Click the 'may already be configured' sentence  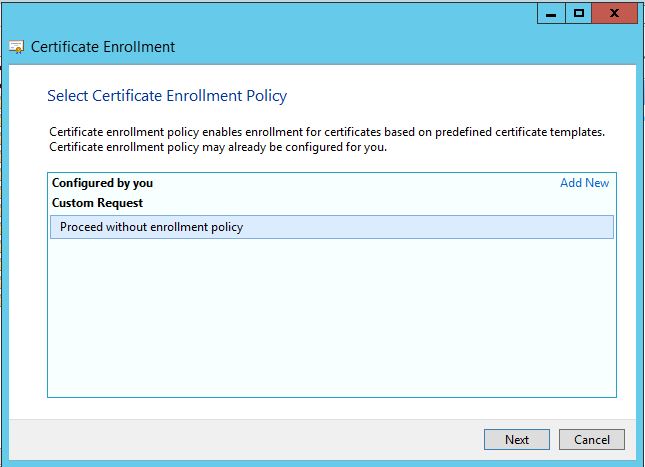click(217, 147)
